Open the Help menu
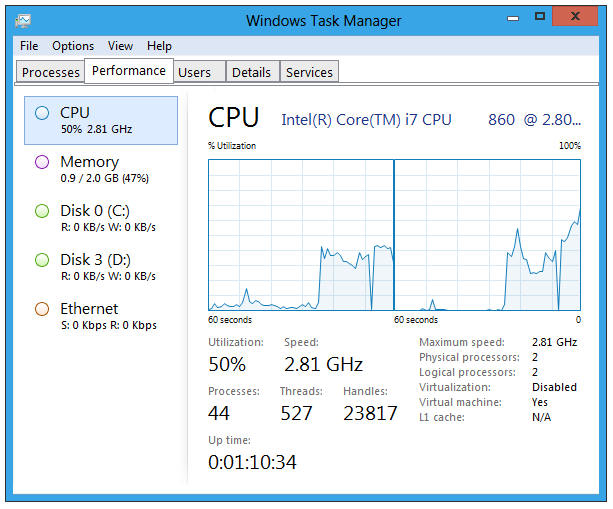 159,46
